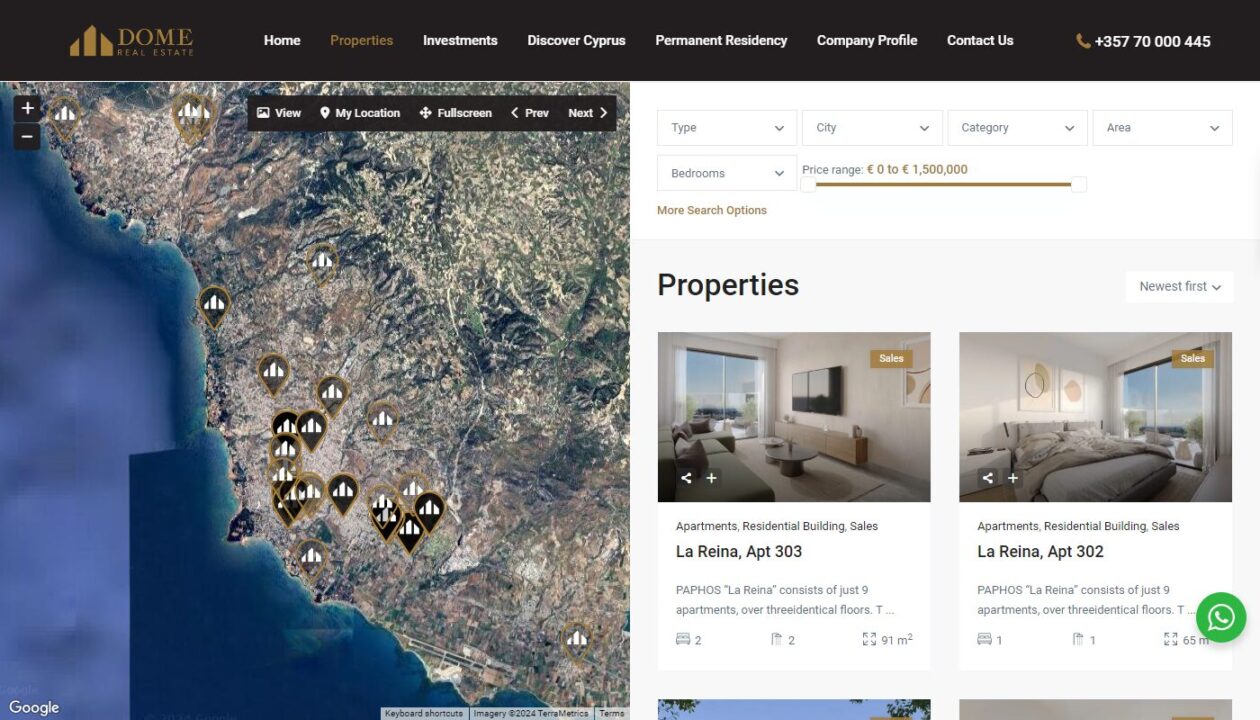The height and width of the screenshot is (720, 1260).
Task: Click the price range maximum slider handle
Action: (x=1079, y=184)
